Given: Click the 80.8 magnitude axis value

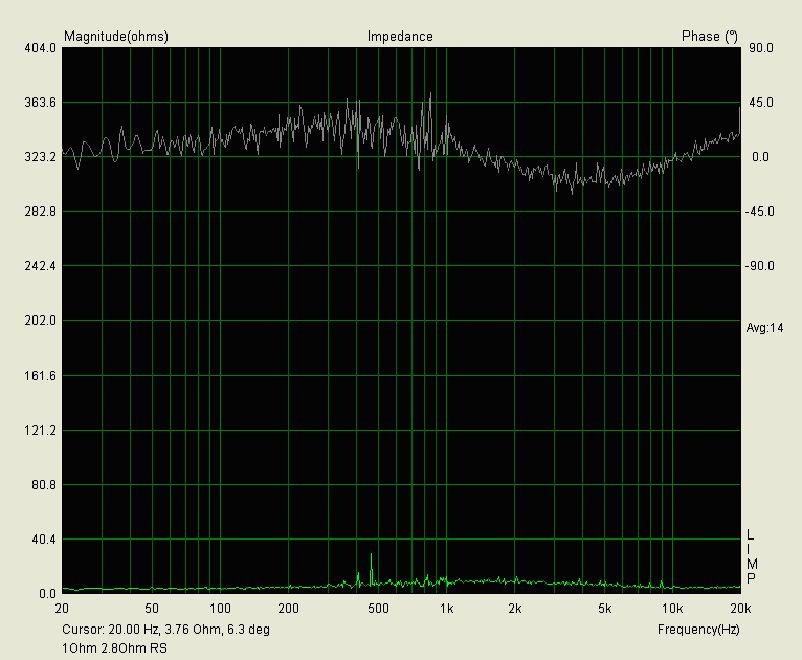Looking at the screenshot, I should pyautogui.click(x=43, y=485).
